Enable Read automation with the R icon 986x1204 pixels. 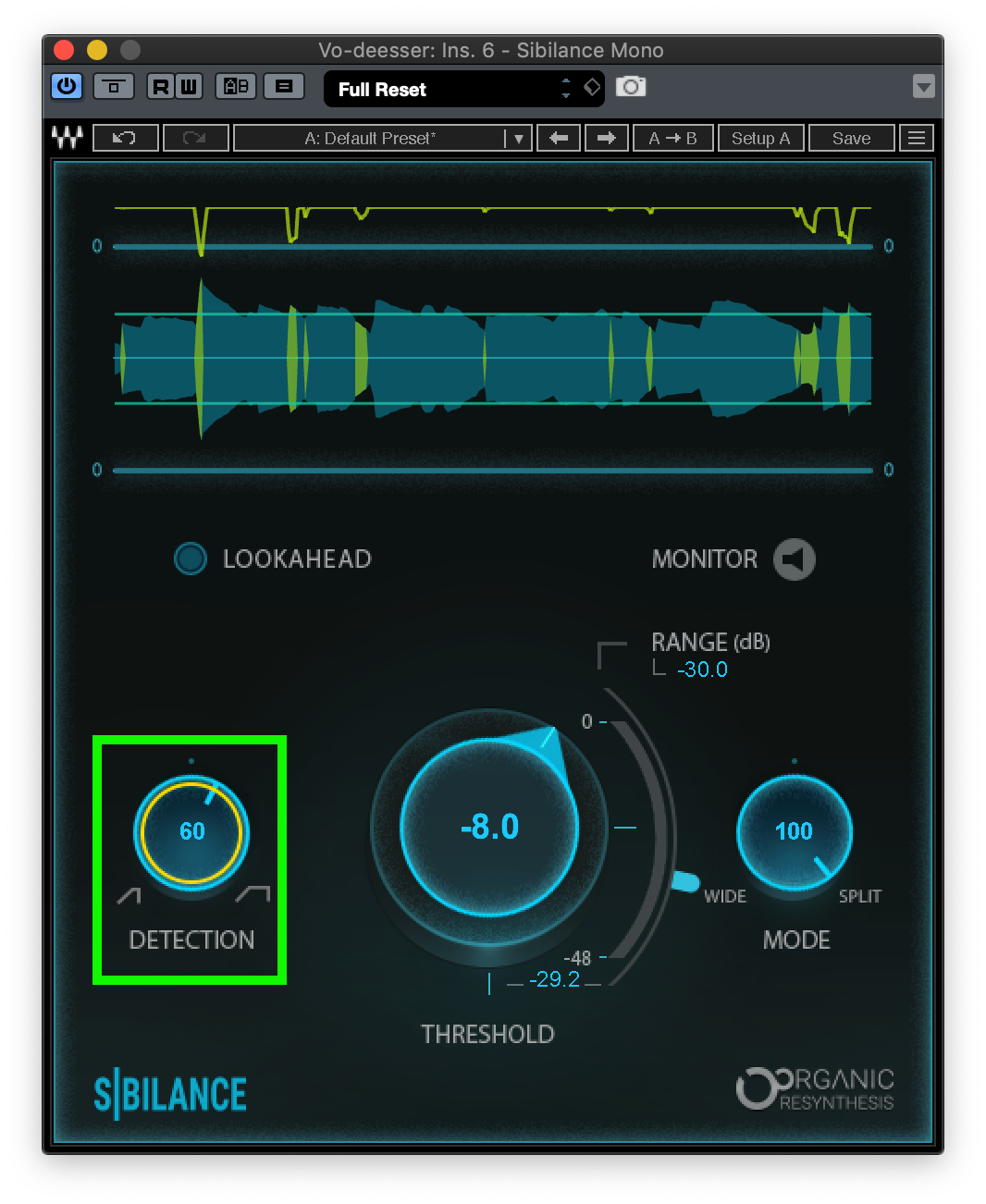tap(160, 86)
